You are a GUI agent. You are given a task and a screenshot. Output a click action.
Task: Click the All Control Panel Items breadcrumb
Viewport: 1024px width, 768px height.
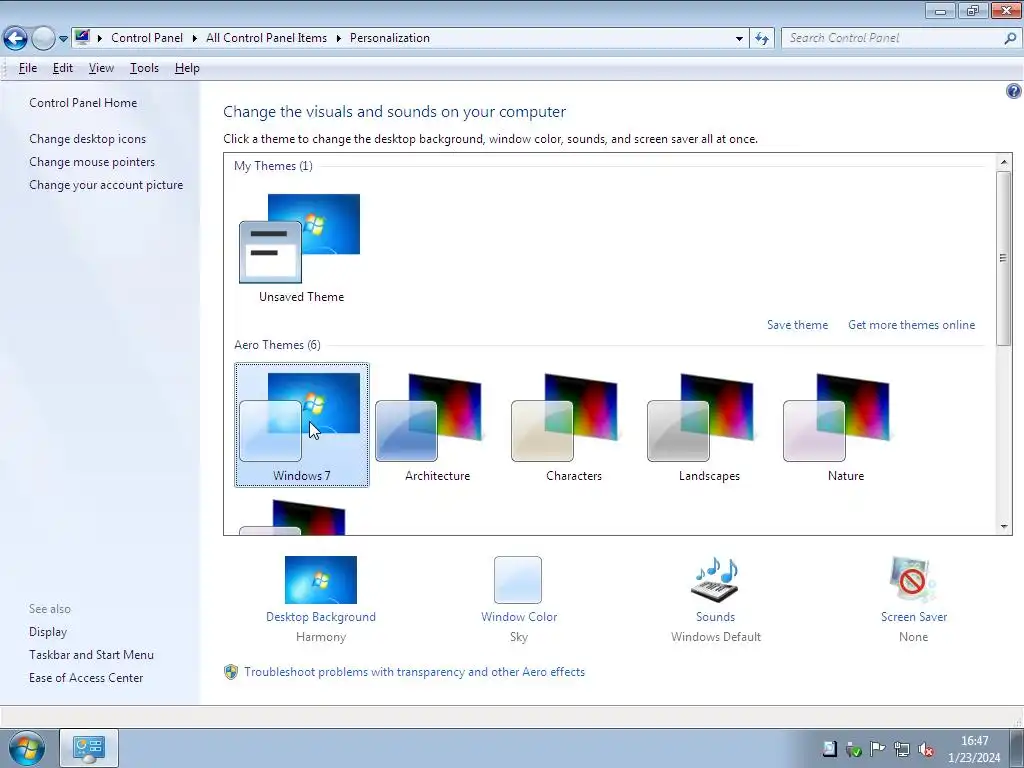tap(266, 38)
